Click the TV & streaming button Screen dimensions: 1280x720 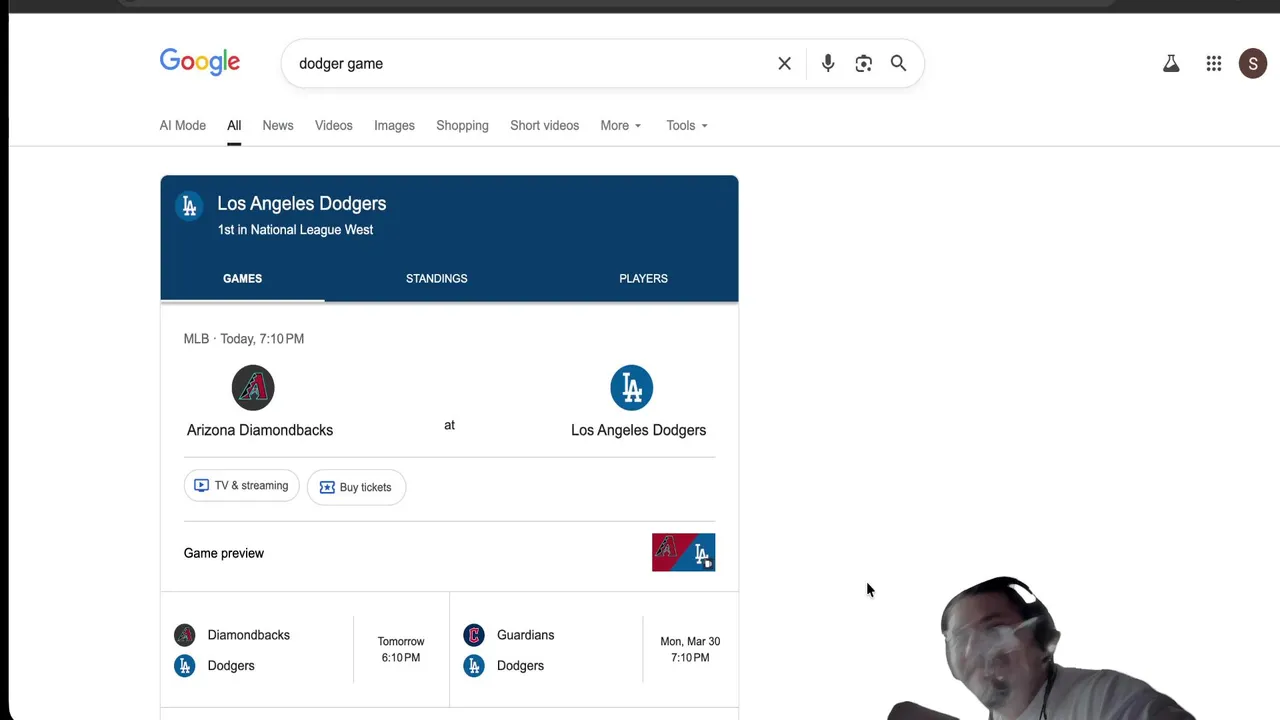click(x=242, y=486)
